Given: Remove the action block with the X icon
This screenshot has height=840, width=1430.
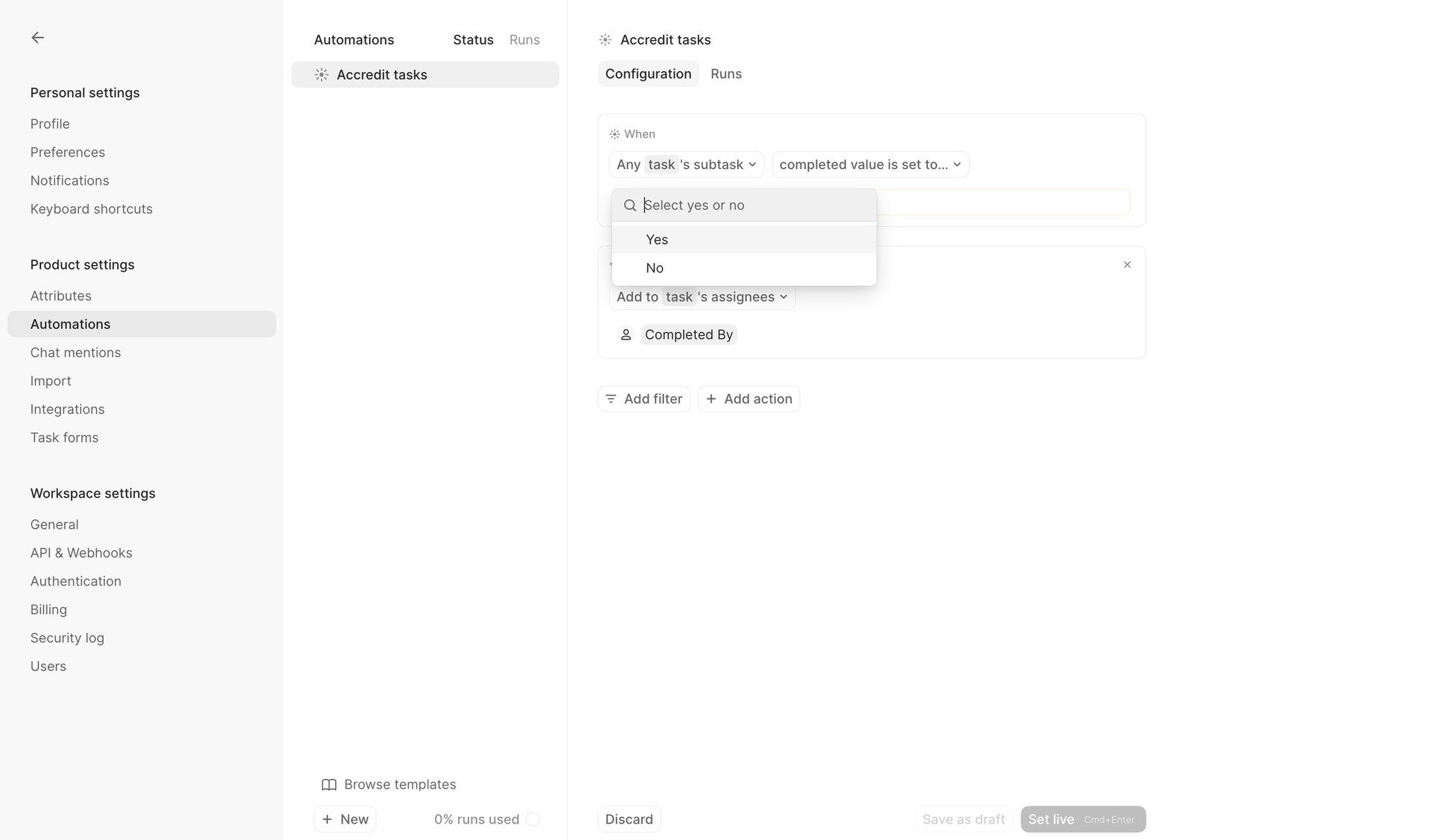Looking at the screenshot, I should pos(1127,264).
